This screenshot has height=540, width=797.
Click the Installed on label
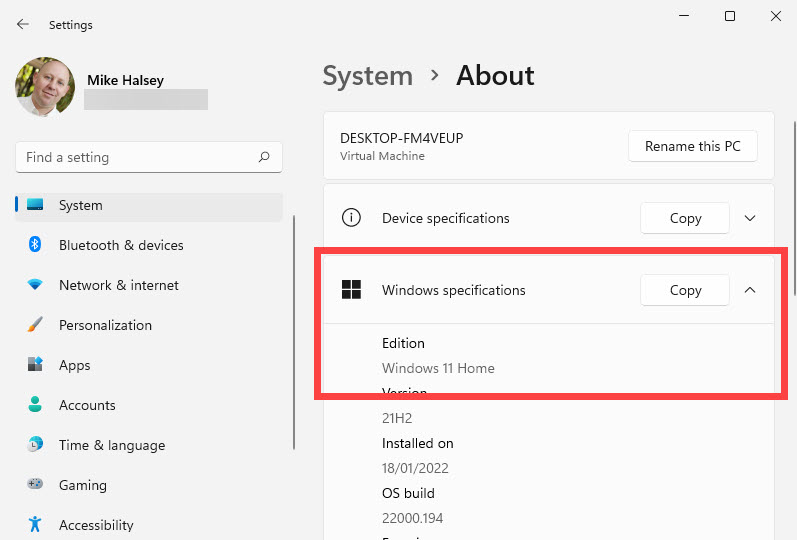[x=417, y=443]
